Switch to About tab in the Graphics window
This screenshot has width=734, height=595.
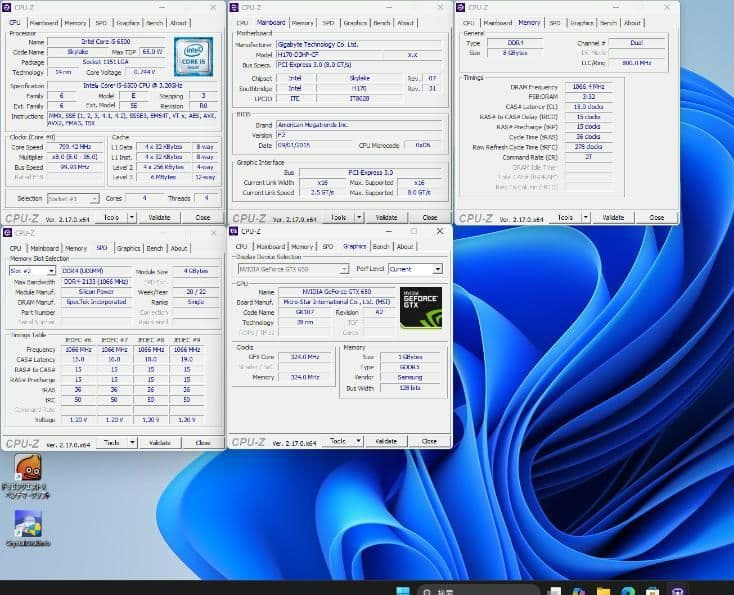pyautogui.click(x=405, y=247)
